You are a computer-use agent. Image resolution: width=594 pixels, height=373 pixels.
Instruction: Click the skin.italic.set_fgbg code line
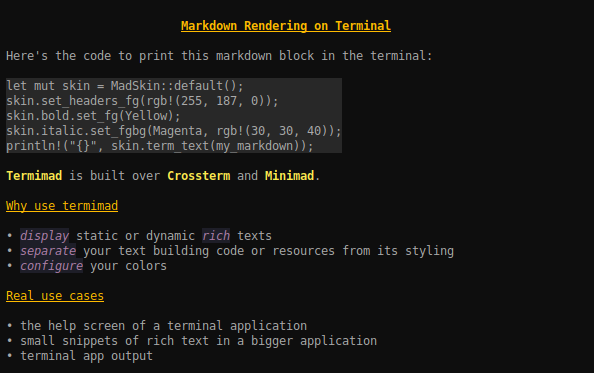174,131
